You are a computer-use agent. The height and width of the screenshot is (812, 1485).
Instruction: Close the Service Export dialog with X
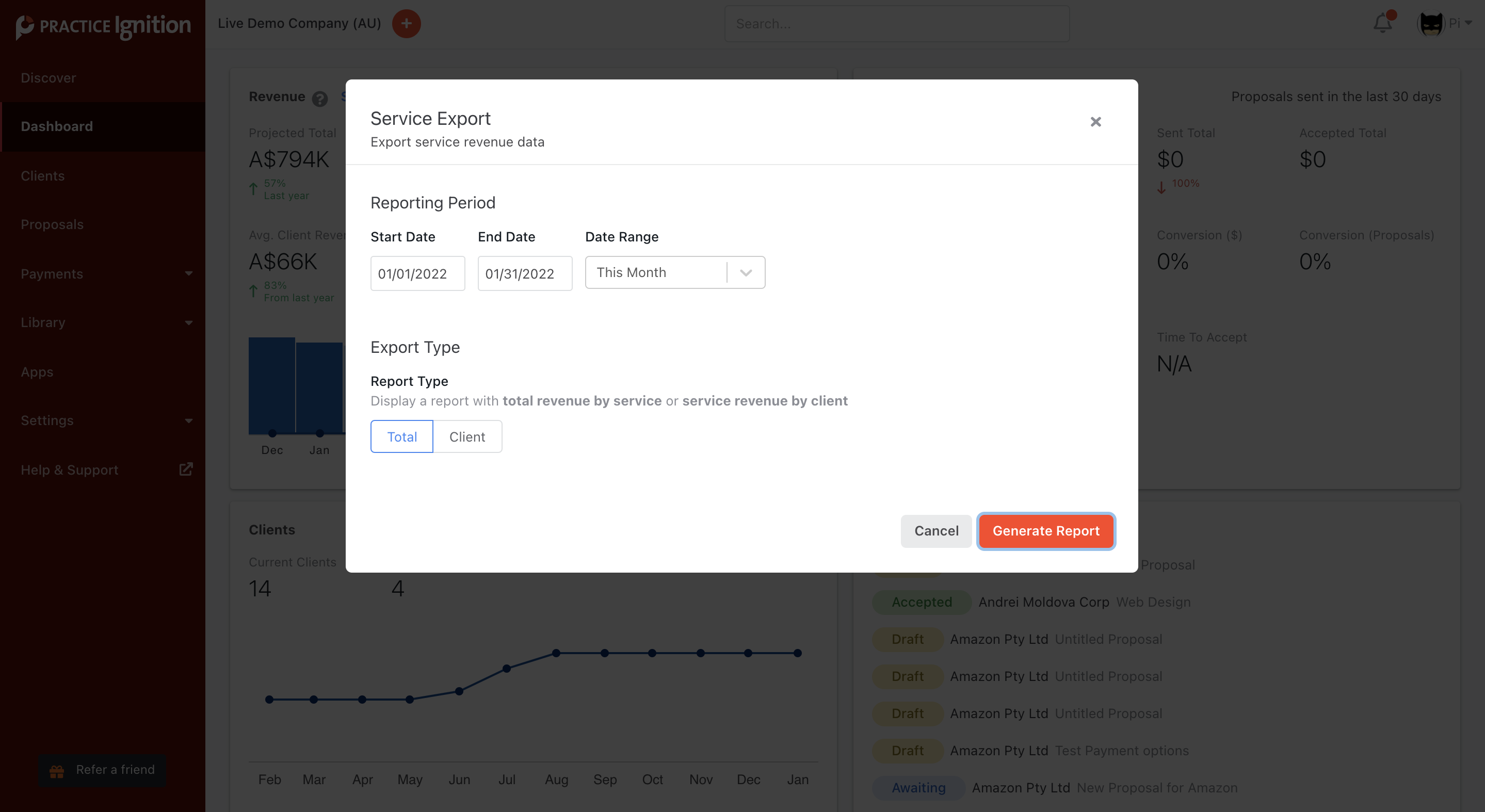tap(1095, 122)
